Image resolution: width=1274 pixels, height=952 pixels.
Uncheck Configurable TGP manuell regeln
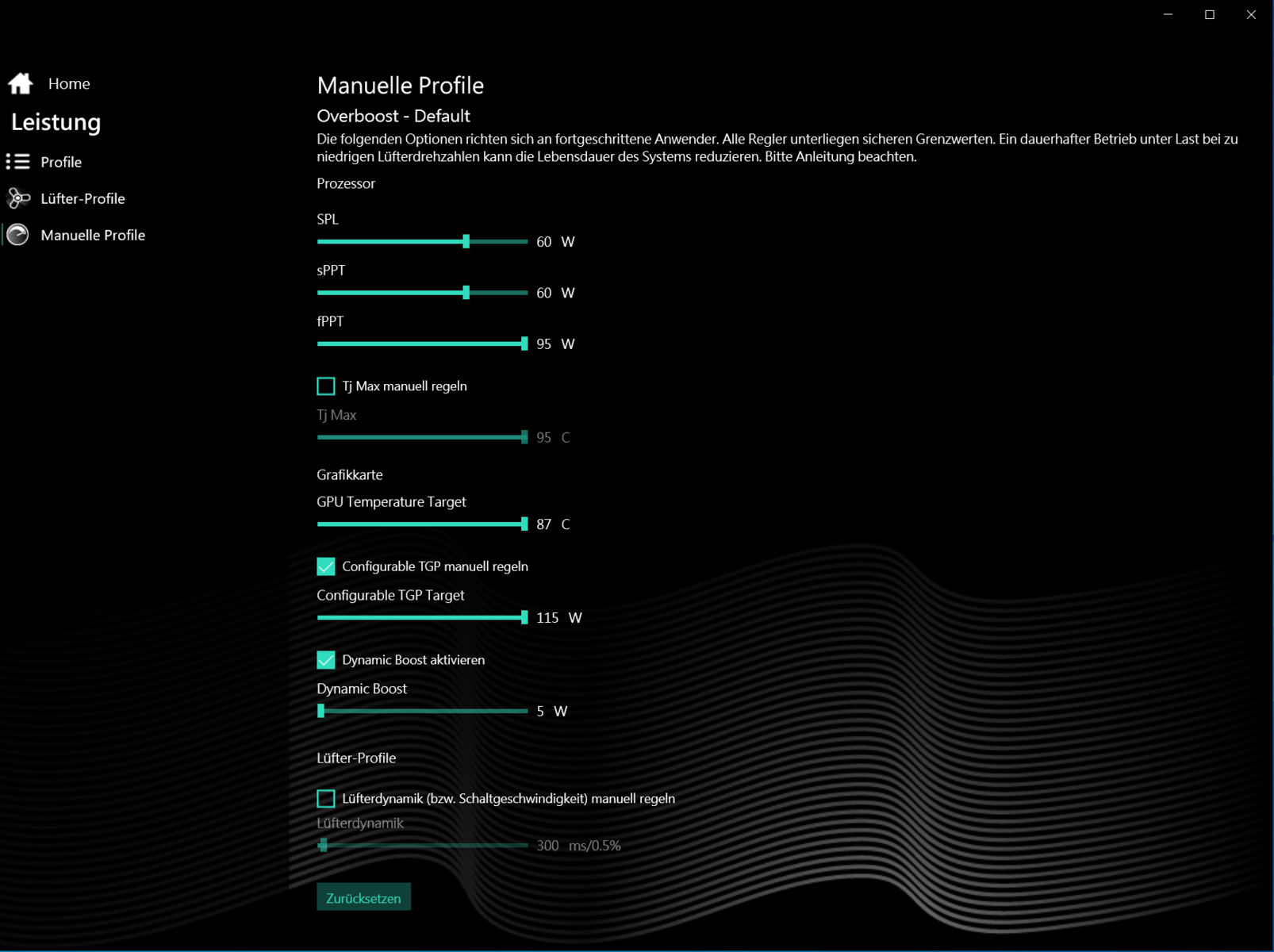pyautogui.click(x=326, y=566)
